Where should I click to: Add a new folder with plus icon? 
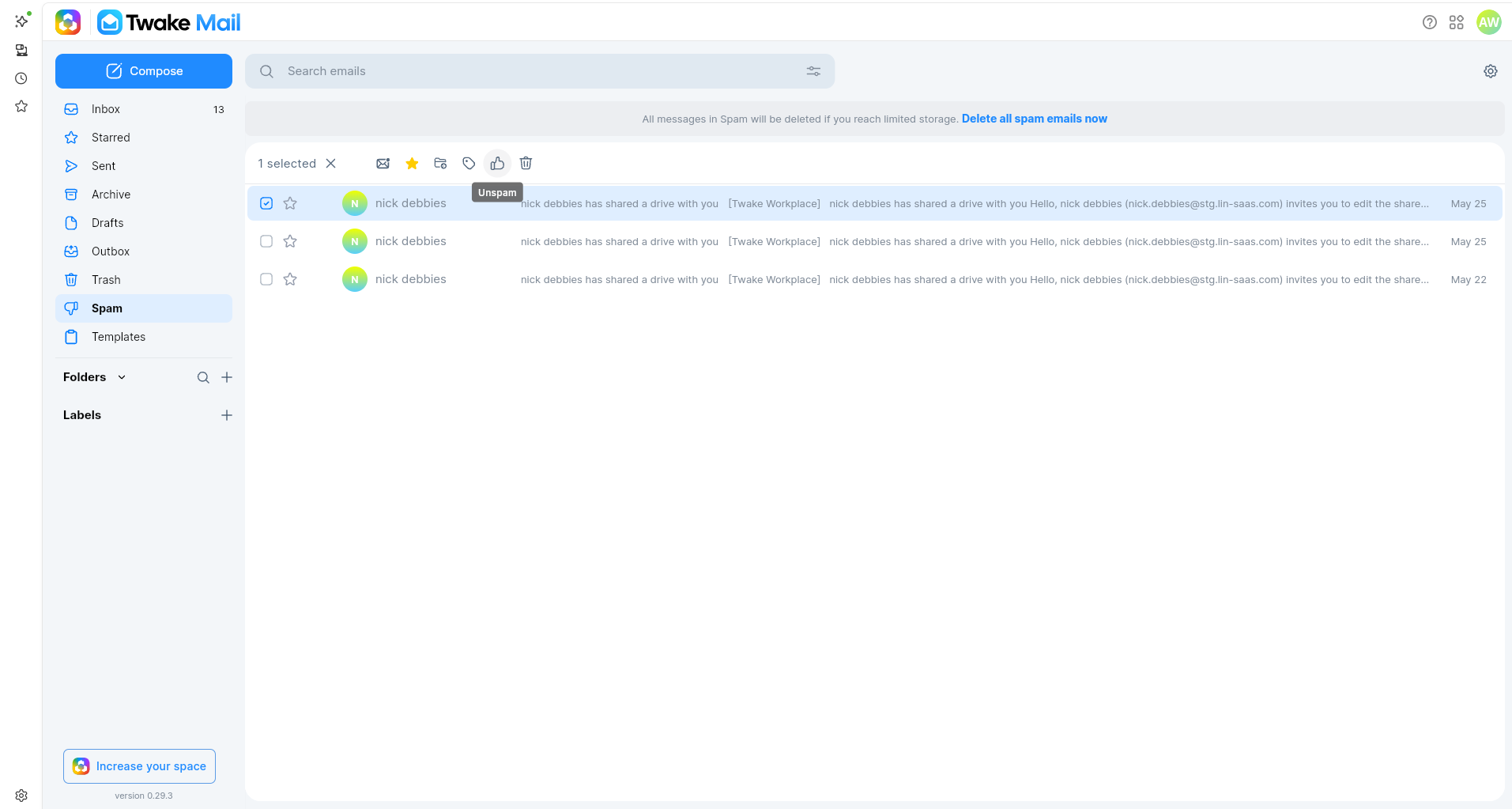pyautogui.click(x=227, y=377)
